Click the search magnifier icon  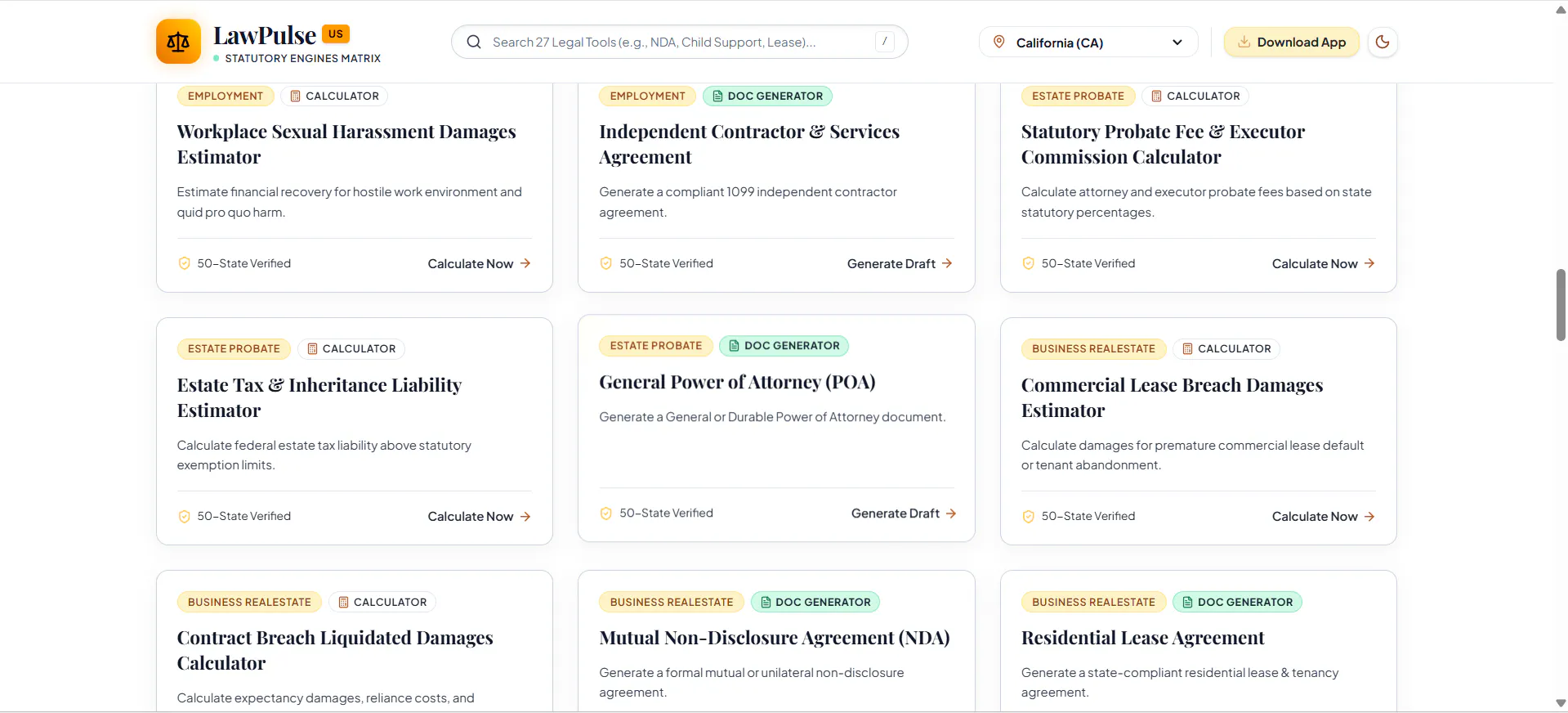[474, 42]
